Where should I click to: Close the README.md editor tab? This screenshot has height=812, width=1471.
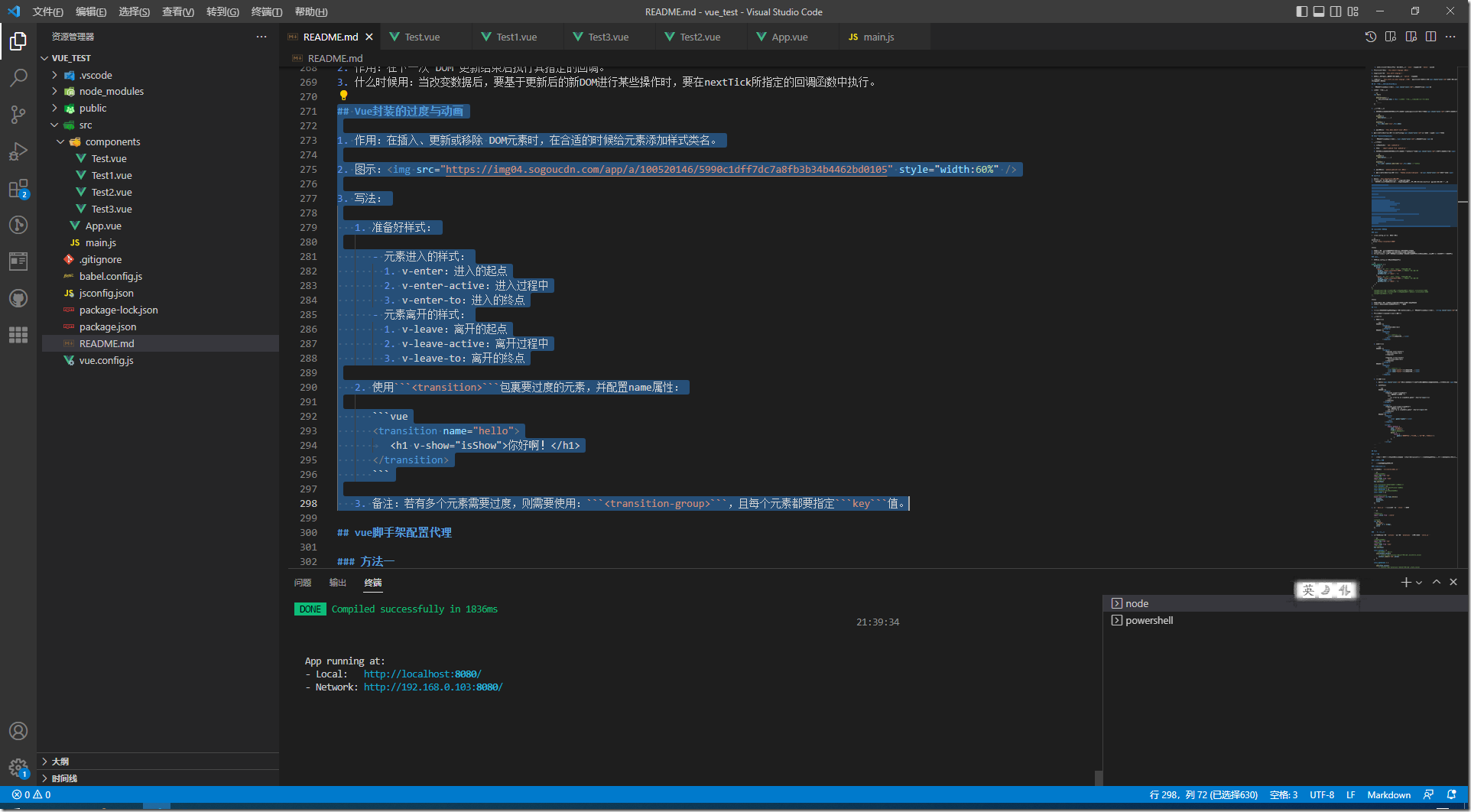369,37
